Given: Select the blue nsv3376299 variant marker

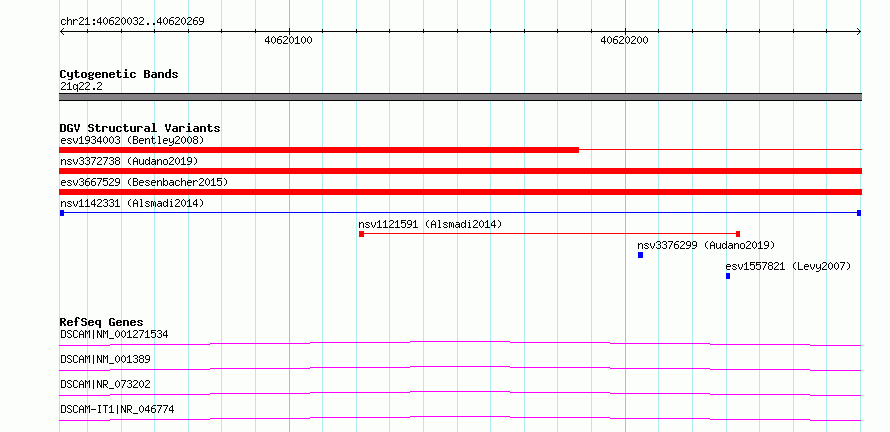Looking at the screenshot, I should 640,255.
